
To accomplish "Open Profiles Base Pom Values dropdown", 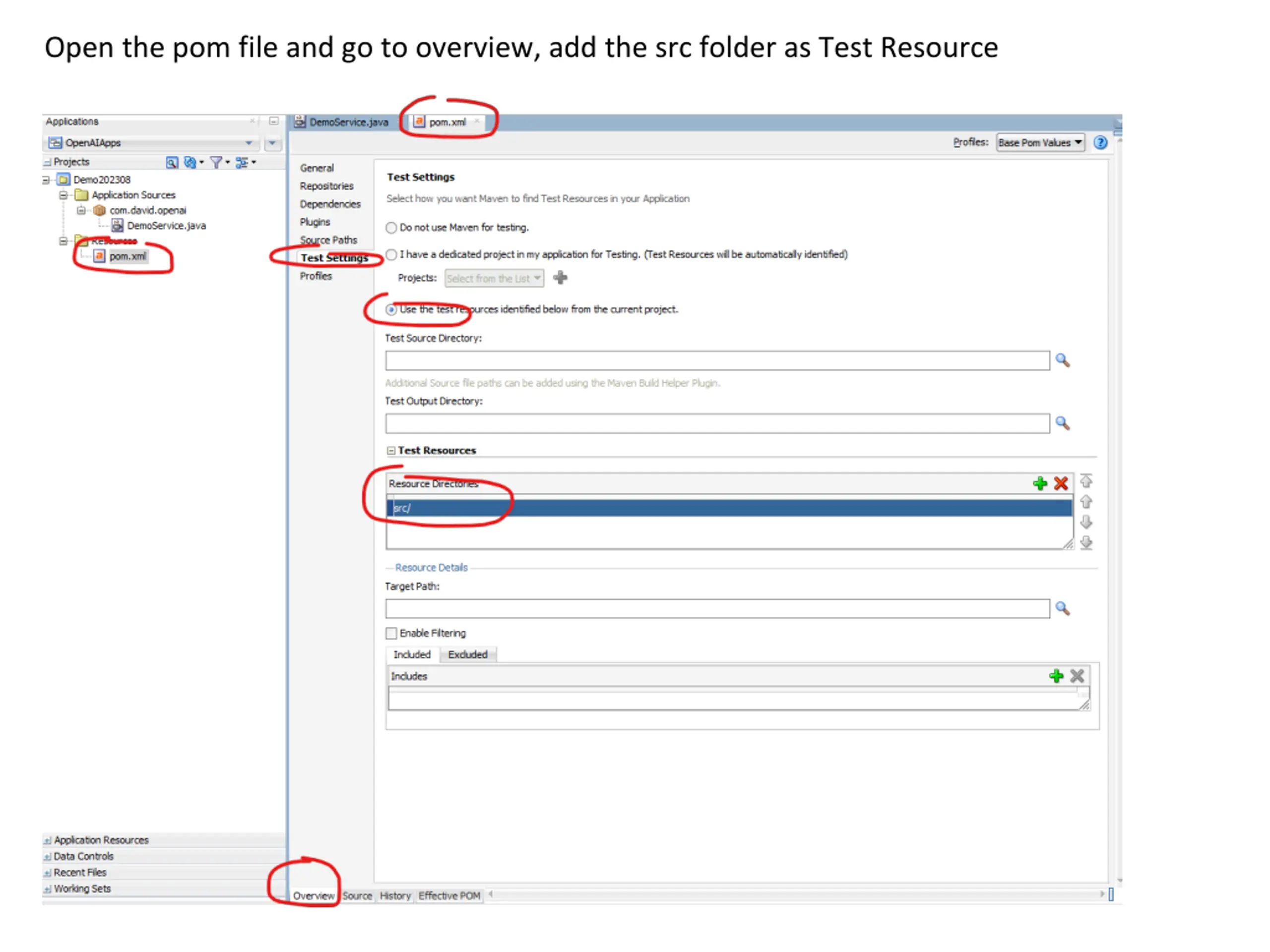I will 1040,142.
